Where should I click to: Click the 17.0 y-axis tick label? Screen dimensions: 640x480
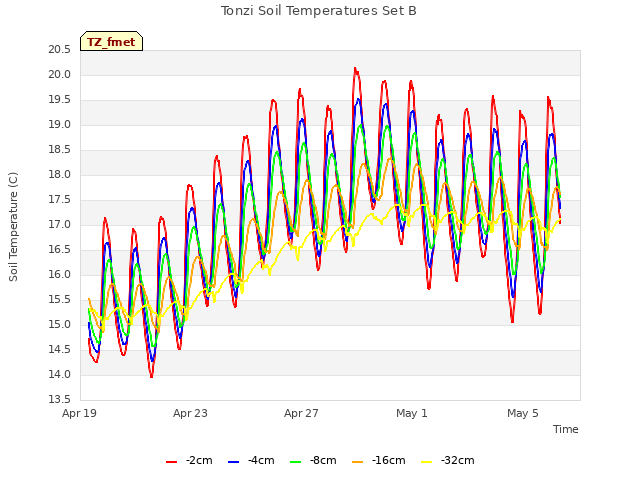(x=60, y=224)
